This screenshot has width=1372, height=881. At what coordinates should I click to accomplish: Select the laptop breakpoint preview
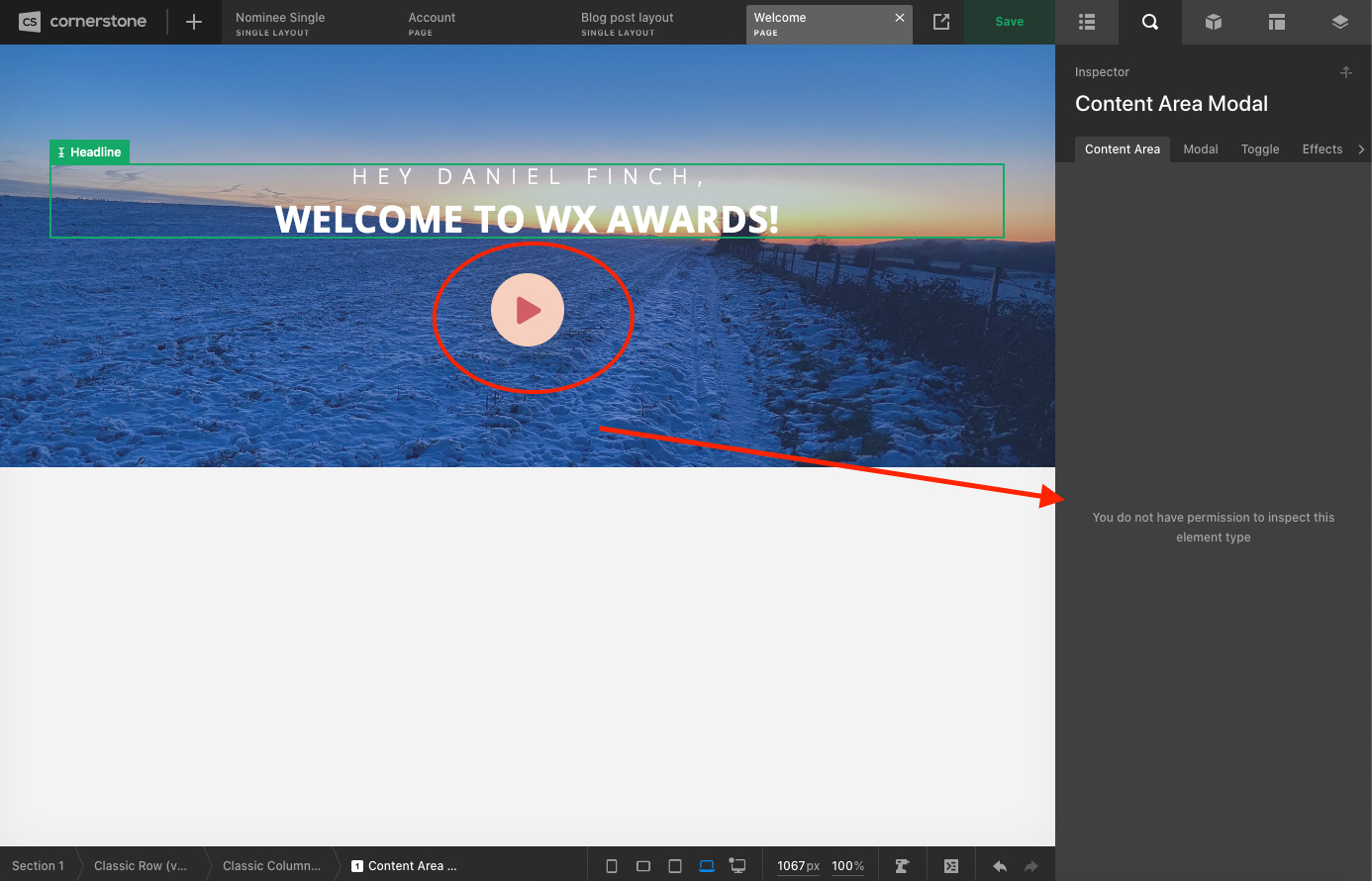(707, 866)
